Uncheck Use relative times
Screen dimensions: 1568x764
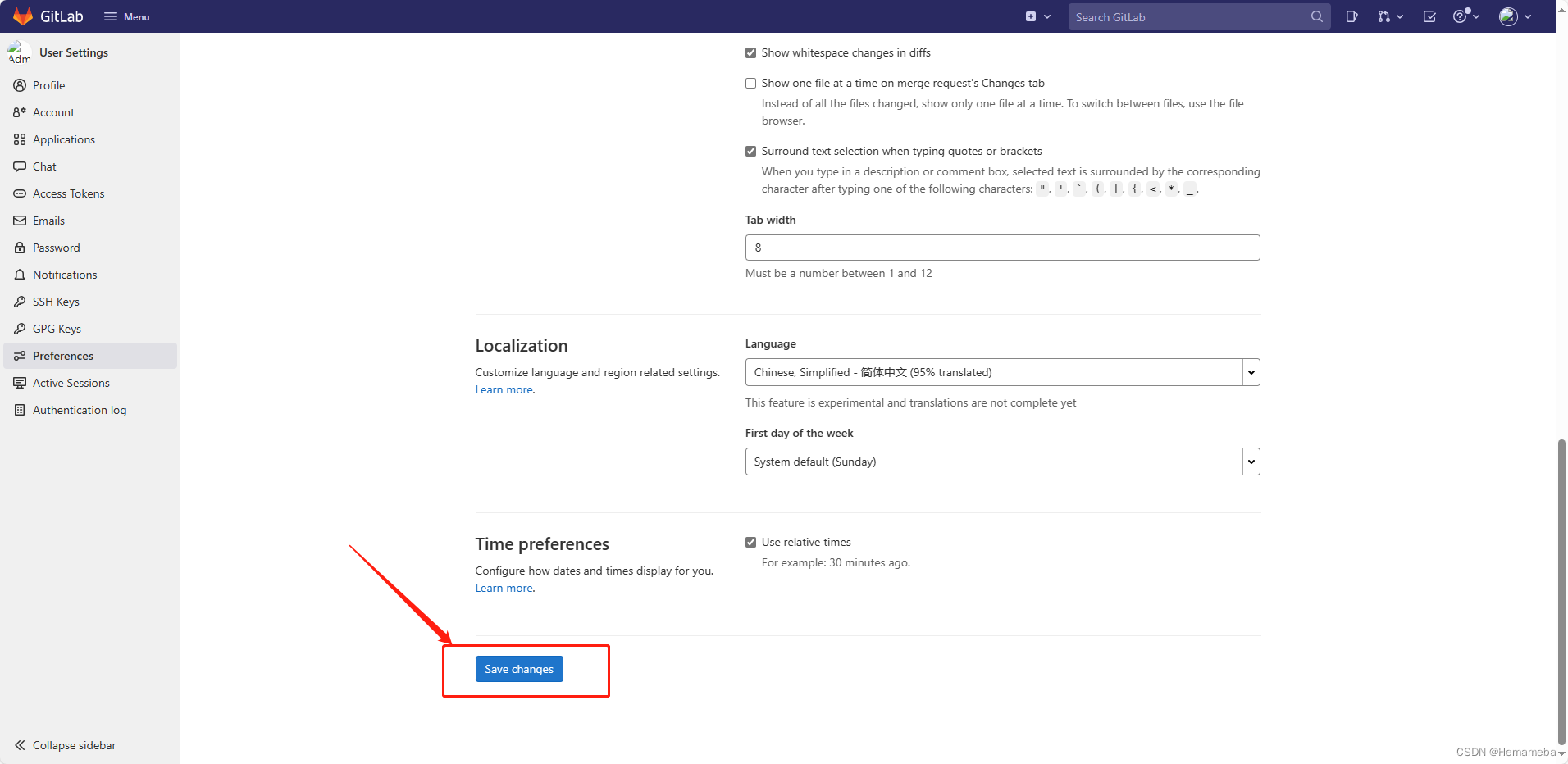[x=750, y=543]
